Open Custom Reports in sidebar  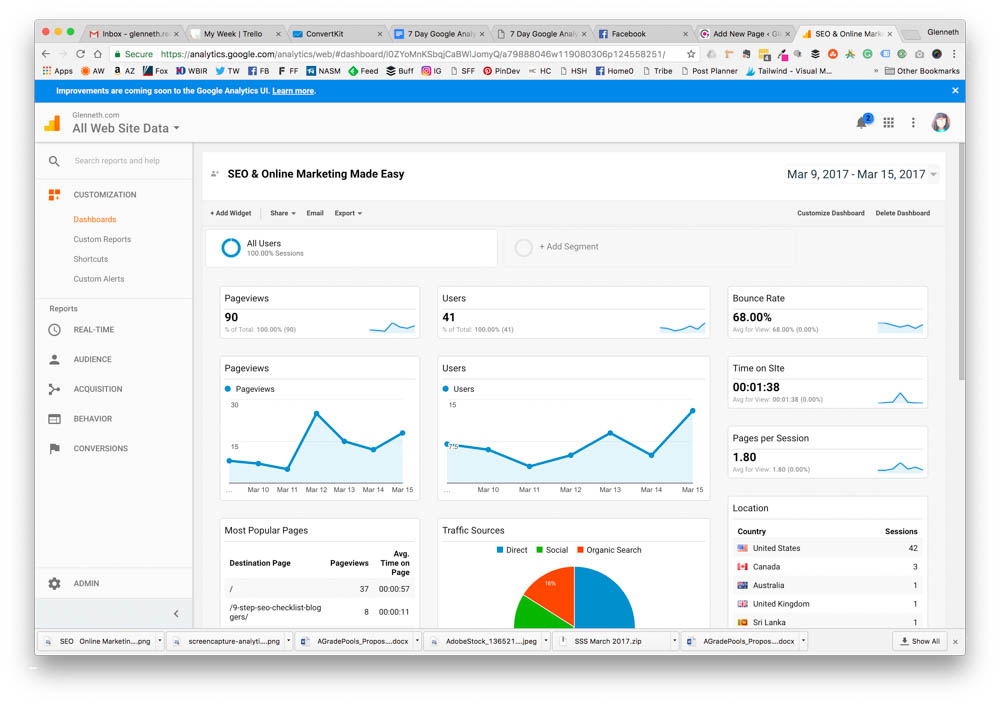[x=102, y=239]
